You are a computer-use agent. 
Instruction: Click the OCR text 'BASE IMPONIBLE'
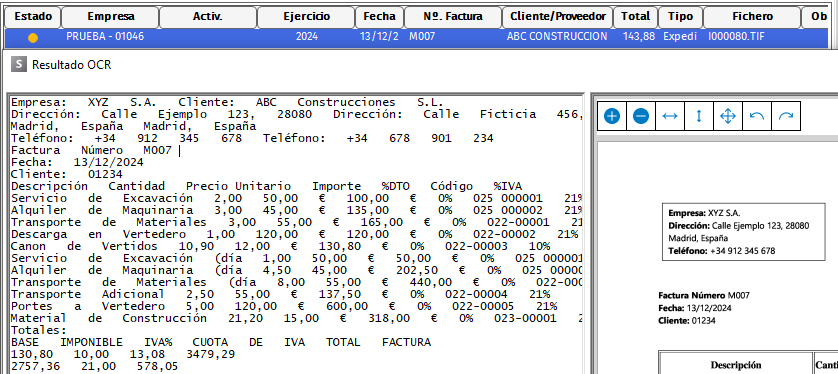[x=67, y=342]
